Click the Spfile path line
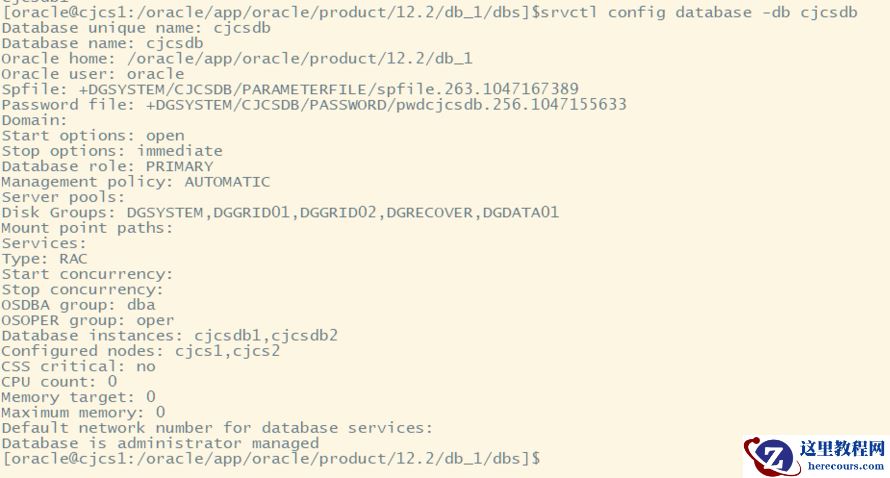Image resolution: width=890 pixels, height=478 pixels. tap(290, 89)
